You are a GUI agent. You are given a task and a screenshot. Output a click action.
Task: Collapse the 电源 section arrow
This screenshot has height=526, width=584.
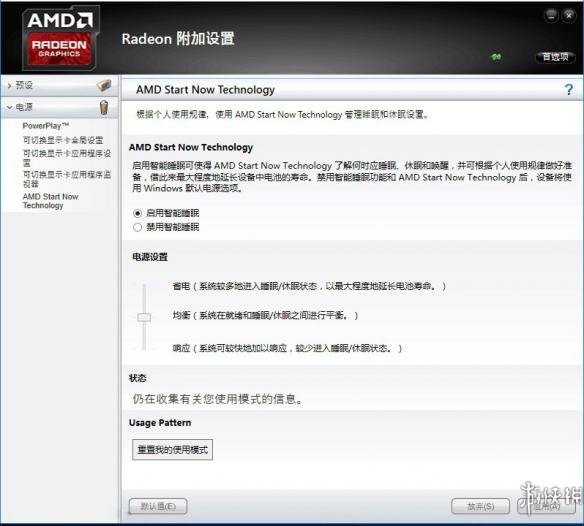point(9,107)
